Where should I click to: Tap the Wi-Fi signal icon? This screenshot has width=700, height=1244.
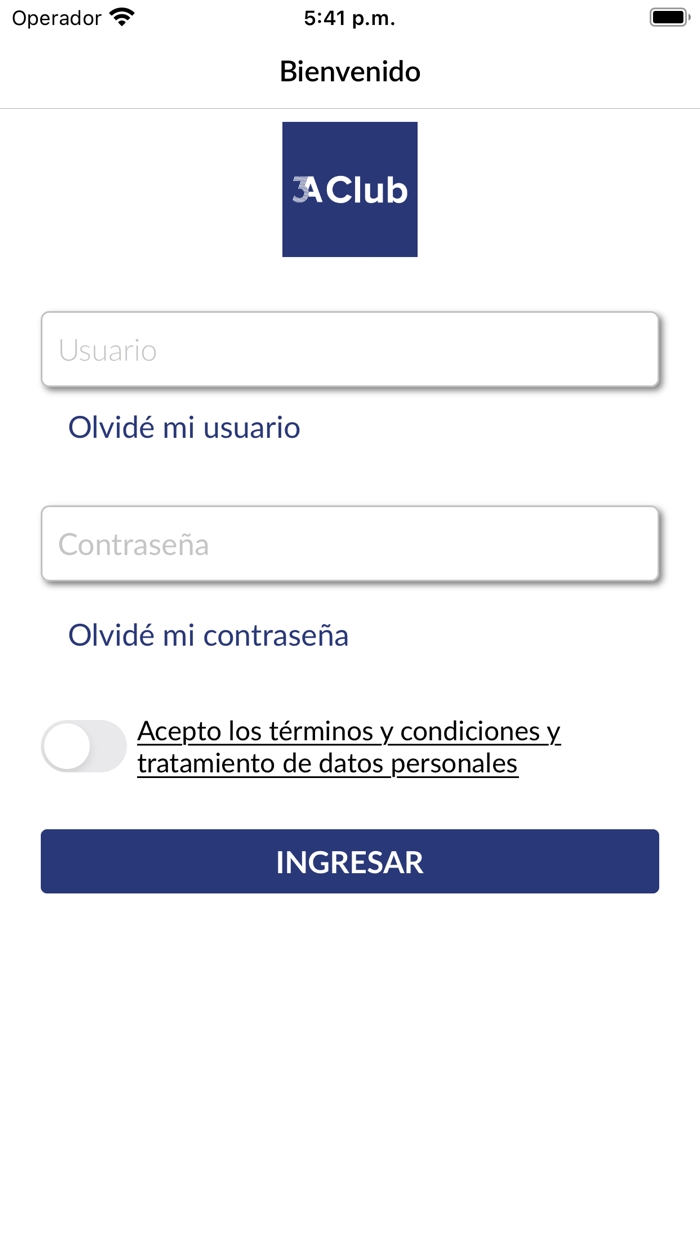pyautogui.click(x=122, y=18)
